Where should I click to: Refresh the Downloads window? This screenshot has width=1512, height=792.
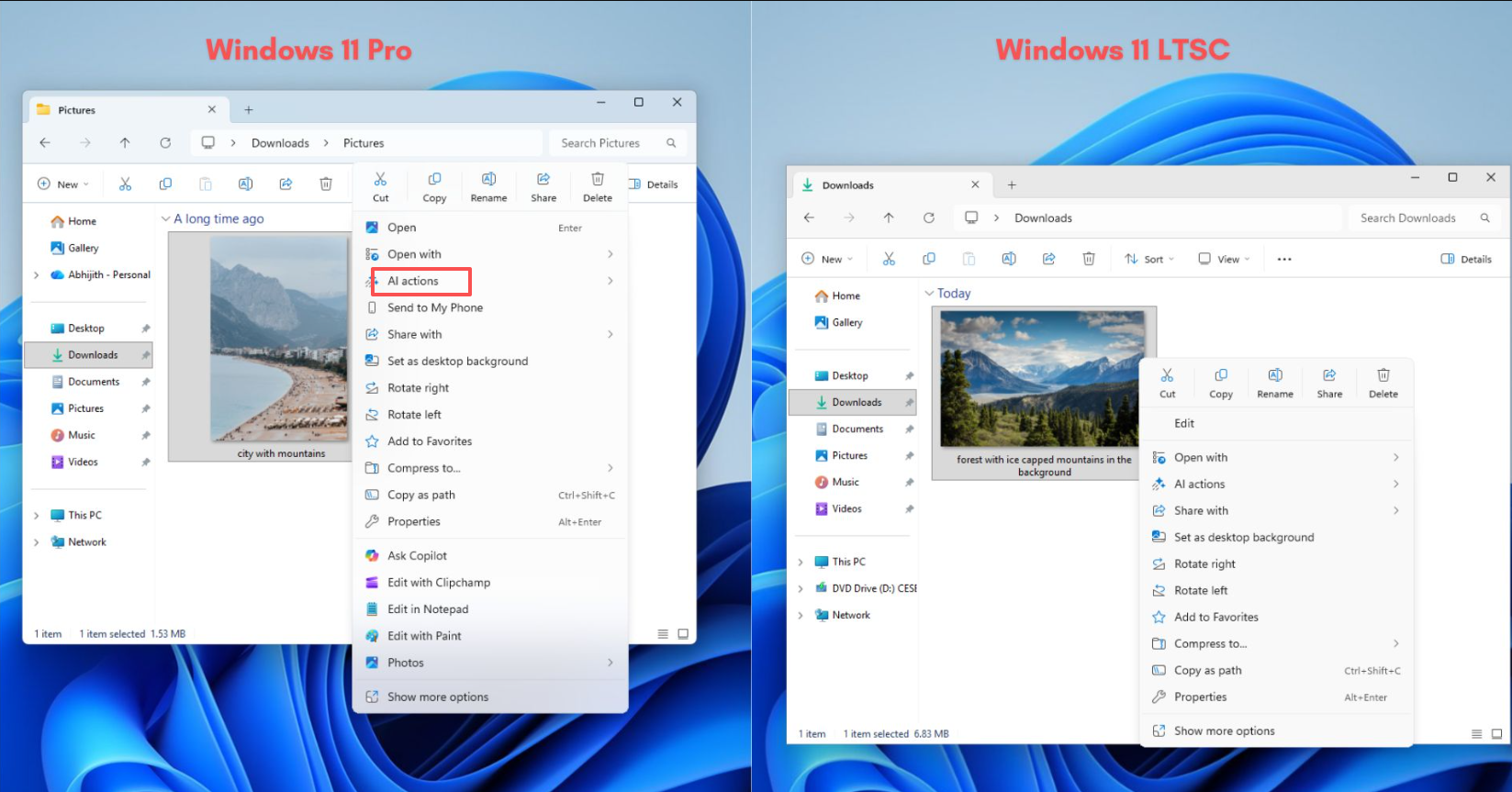pos(929,218)
